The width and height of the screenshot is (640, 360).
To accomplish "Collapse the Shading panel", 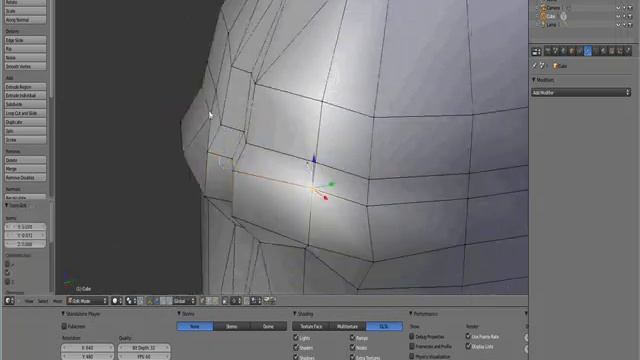I will click(x=294, y=314).
